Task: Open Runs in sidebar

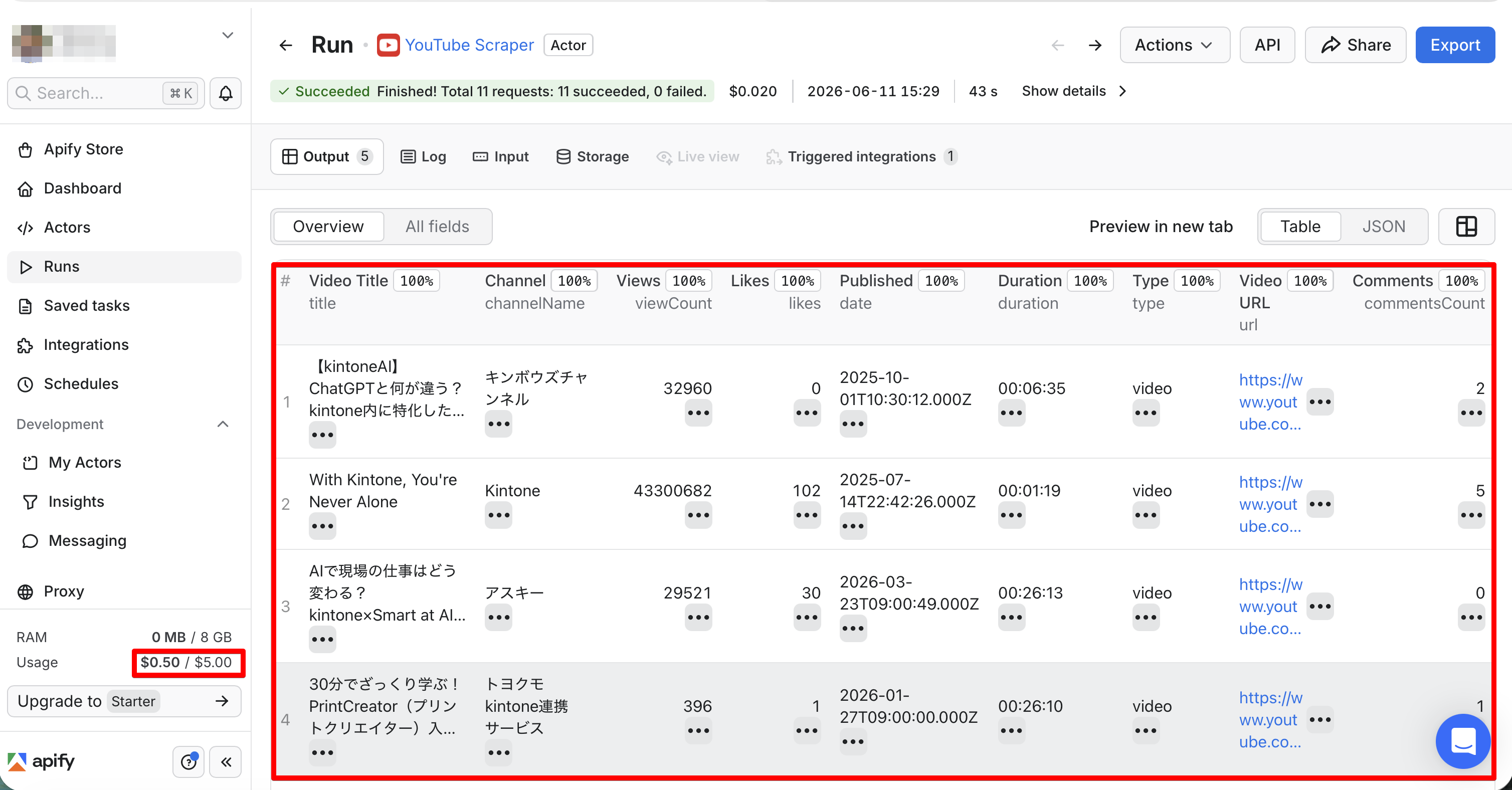Action: pyautogui.click(x=124, y=267)
